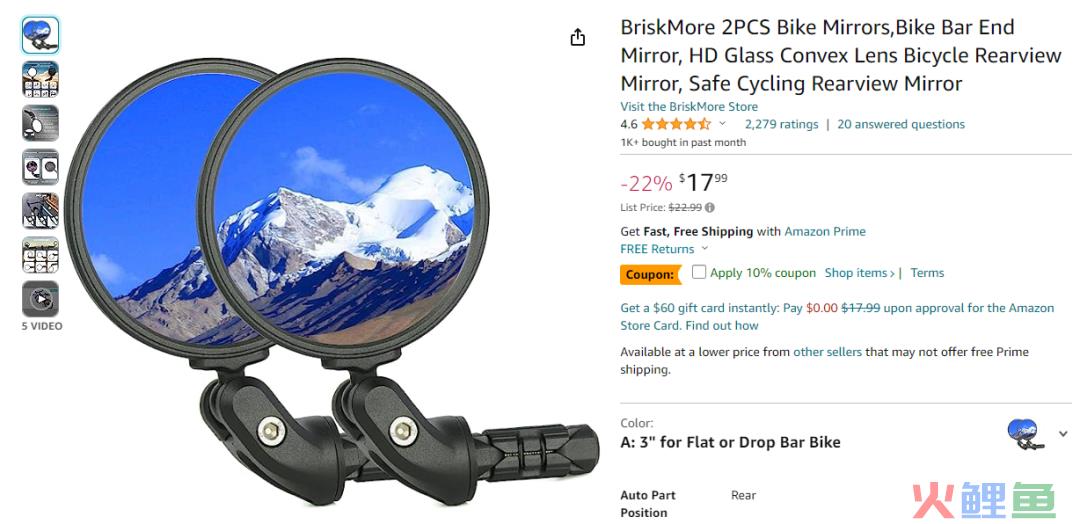Select the fifth thumbnail showing bike handlebar

tap(40, 211)
